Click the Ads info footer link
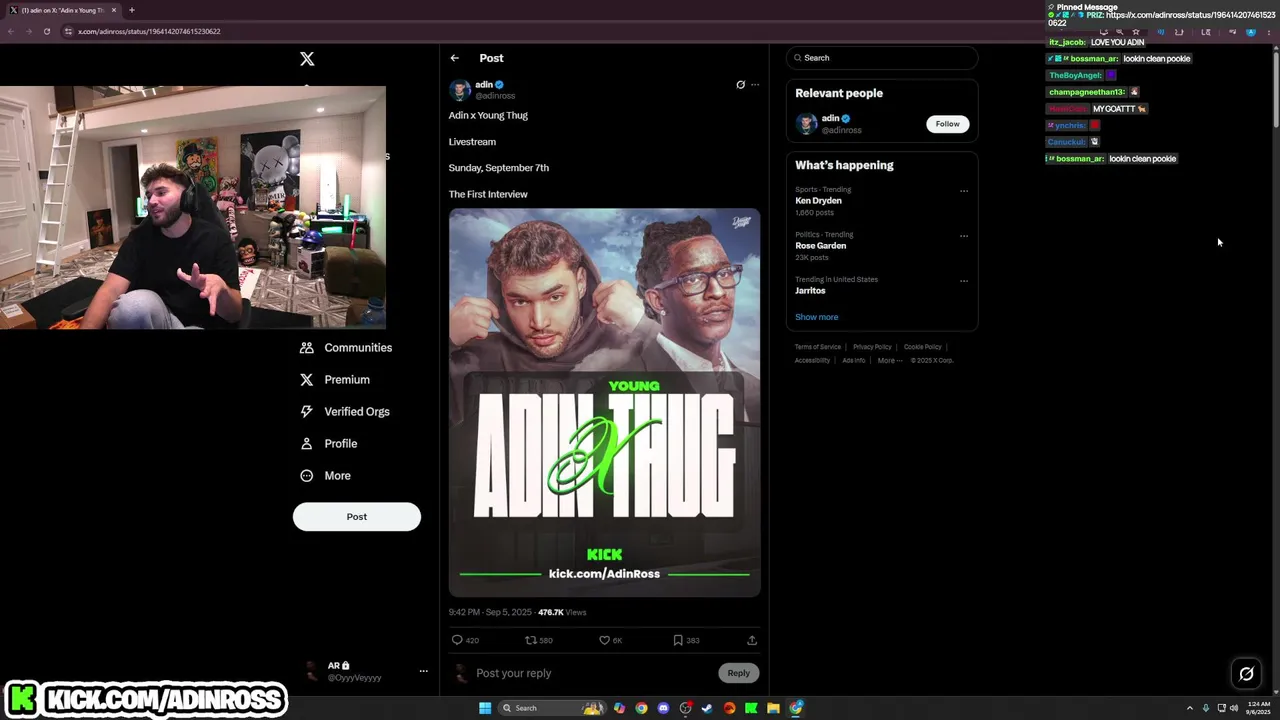 click(853, 361)
